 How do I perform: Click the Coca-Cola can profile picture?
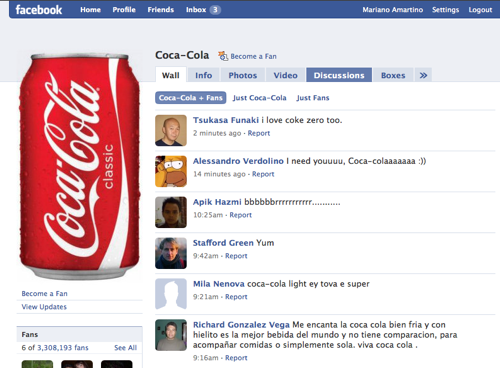(x=79, y=166)
